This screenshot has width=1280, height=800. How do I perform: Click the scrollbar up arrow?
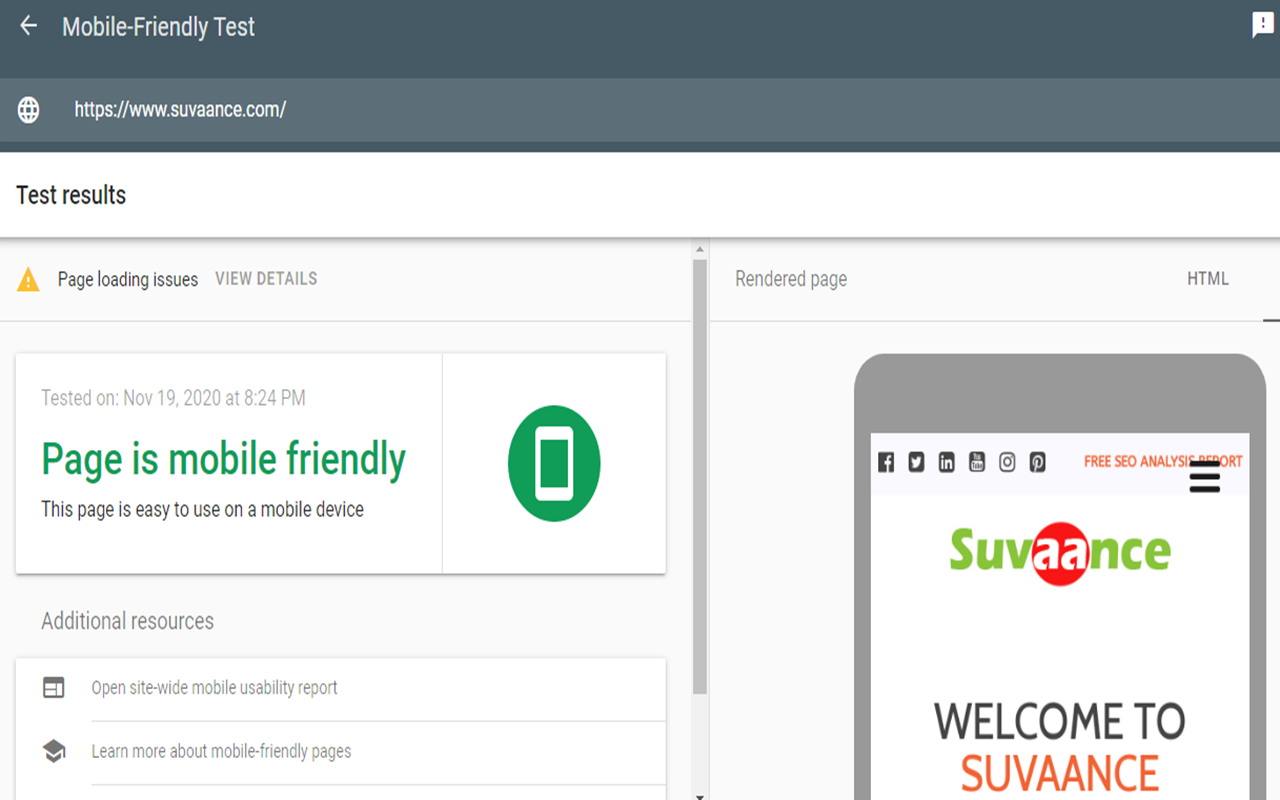click(700, 248)
